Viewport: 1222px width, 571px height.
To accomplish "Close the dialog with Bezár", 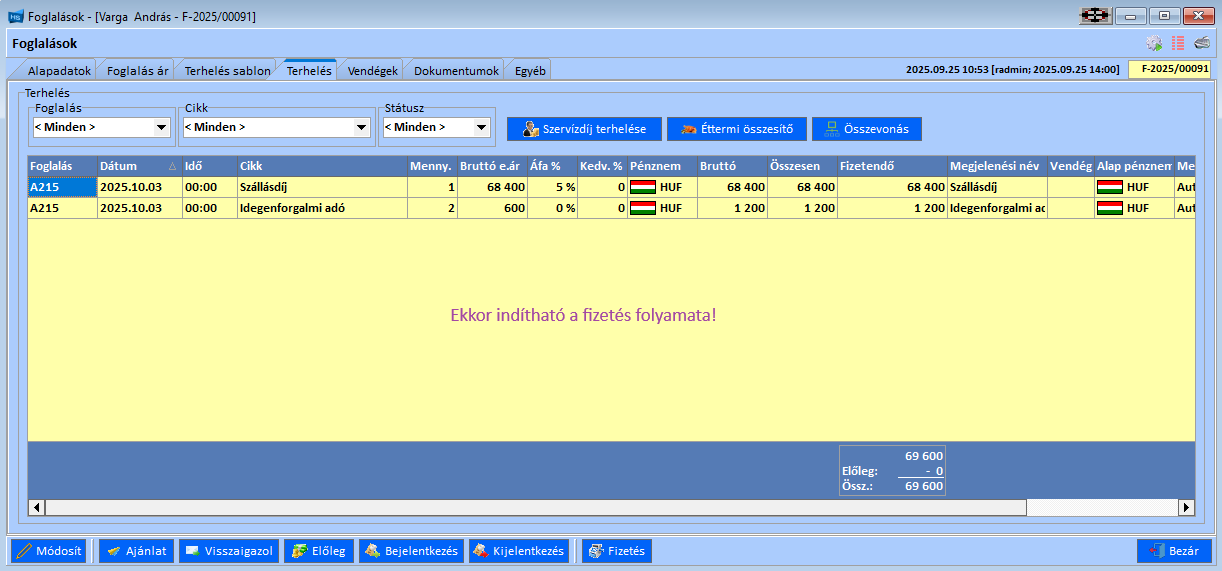I will click(1174, 551).
